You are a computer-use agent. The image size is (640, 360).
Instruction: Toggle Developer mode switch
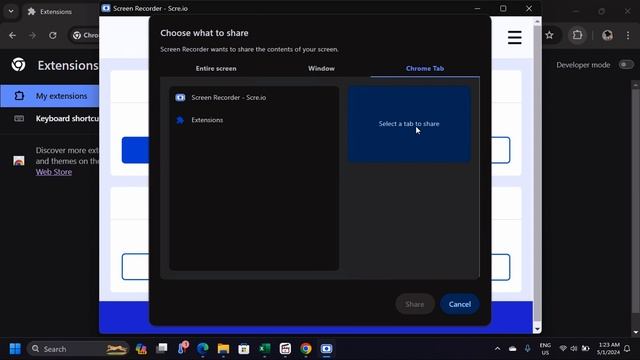(626, 64)
